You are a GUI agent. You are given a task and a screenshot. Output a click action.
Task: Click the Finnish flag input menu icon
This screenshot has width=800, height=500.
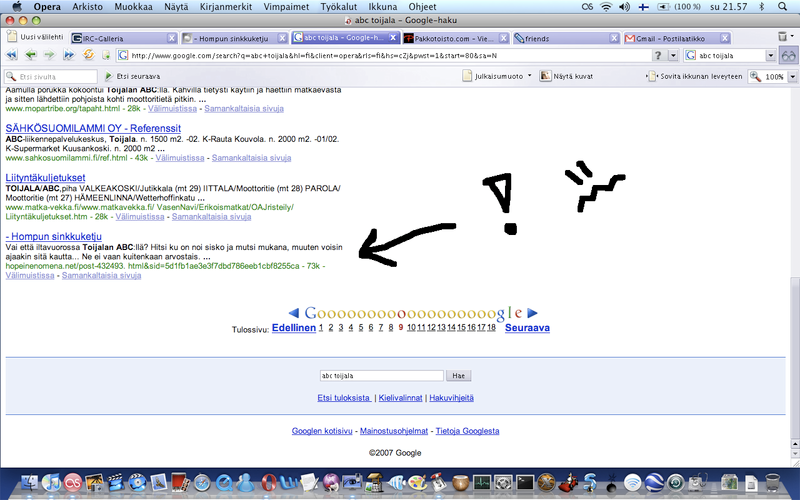[x=644, y=7]
